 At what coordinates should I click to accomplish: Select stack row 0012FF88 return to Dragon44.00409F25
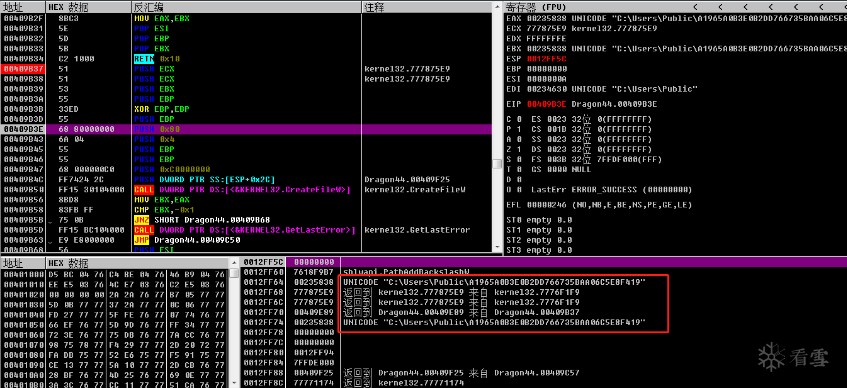pos(544,373)
